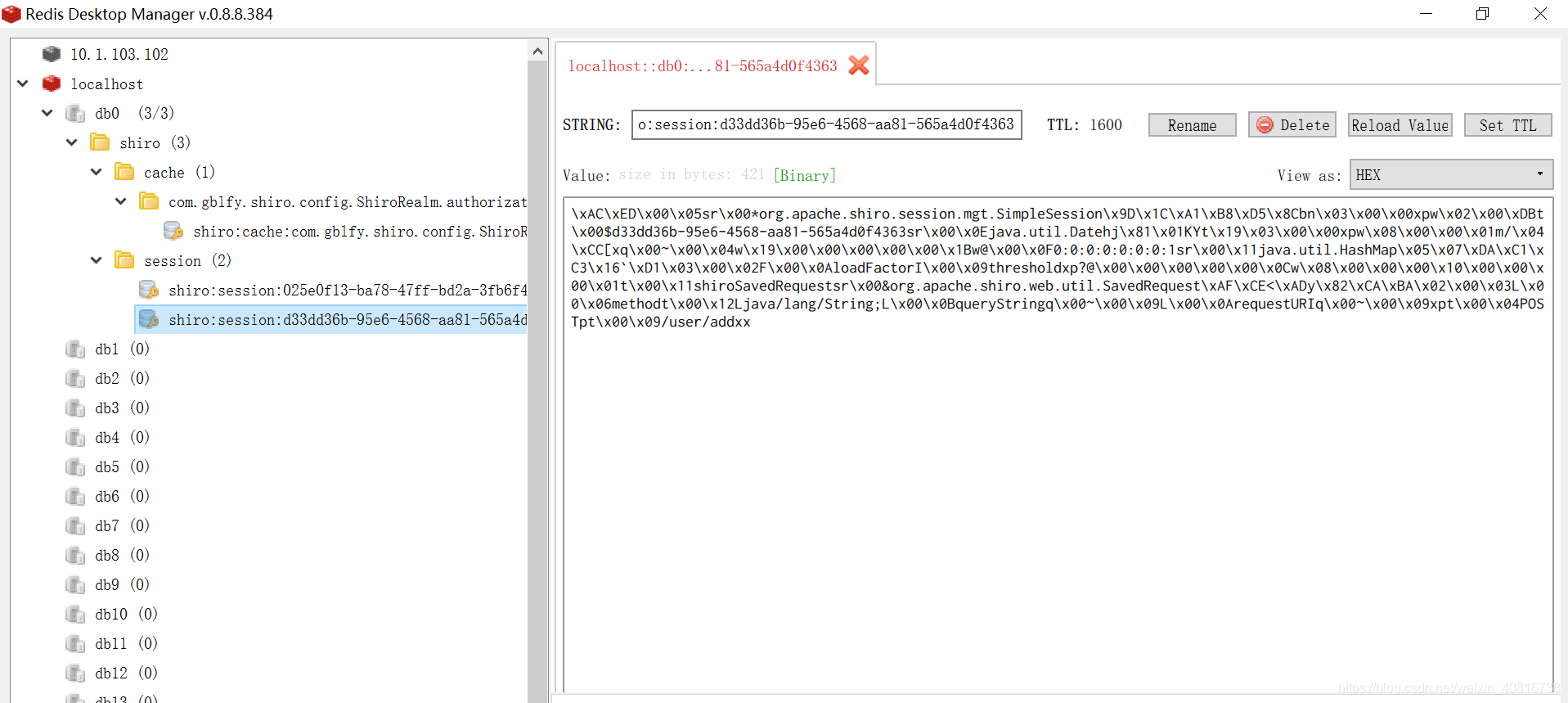The height and width of the screenshot is (703, 1568).
Task: Click the cache folder icon
Action: [125, 172]
